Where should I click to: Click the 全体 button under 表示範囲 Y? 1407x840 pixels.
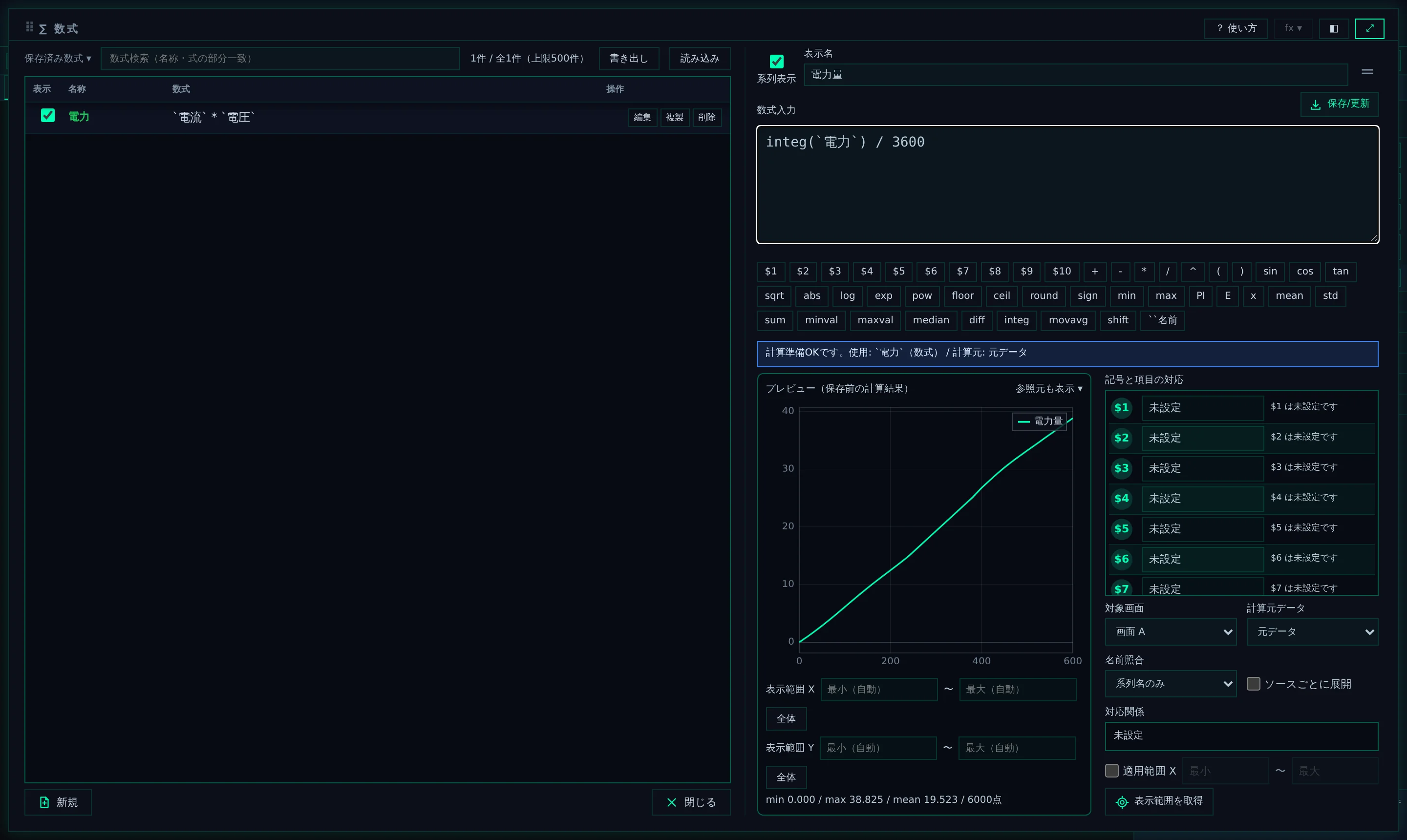tap(786, 777)
